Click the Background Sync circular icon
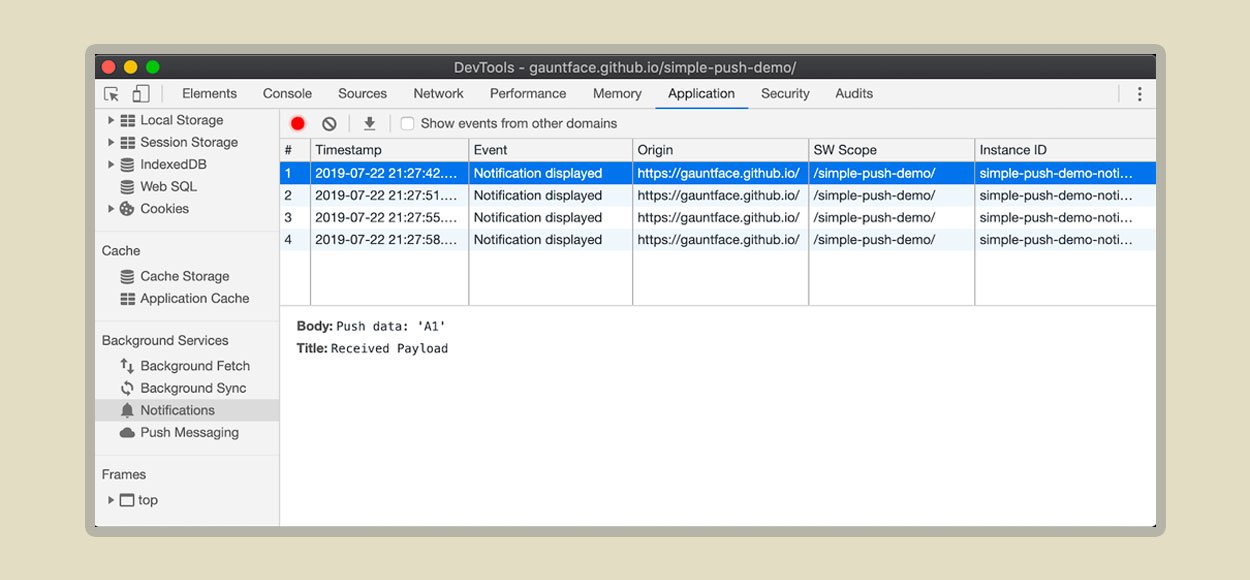This screenshot has height=580, width=1250. click(128, 388)
